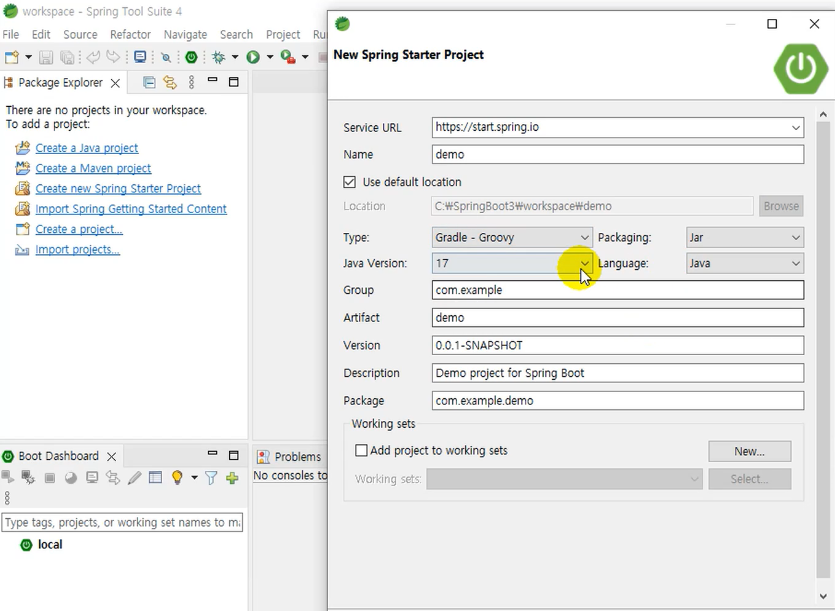This screenshot has height=611, width=835.
Task: Select 'local' node in Boot Dashboard
Action: (50, 544)
